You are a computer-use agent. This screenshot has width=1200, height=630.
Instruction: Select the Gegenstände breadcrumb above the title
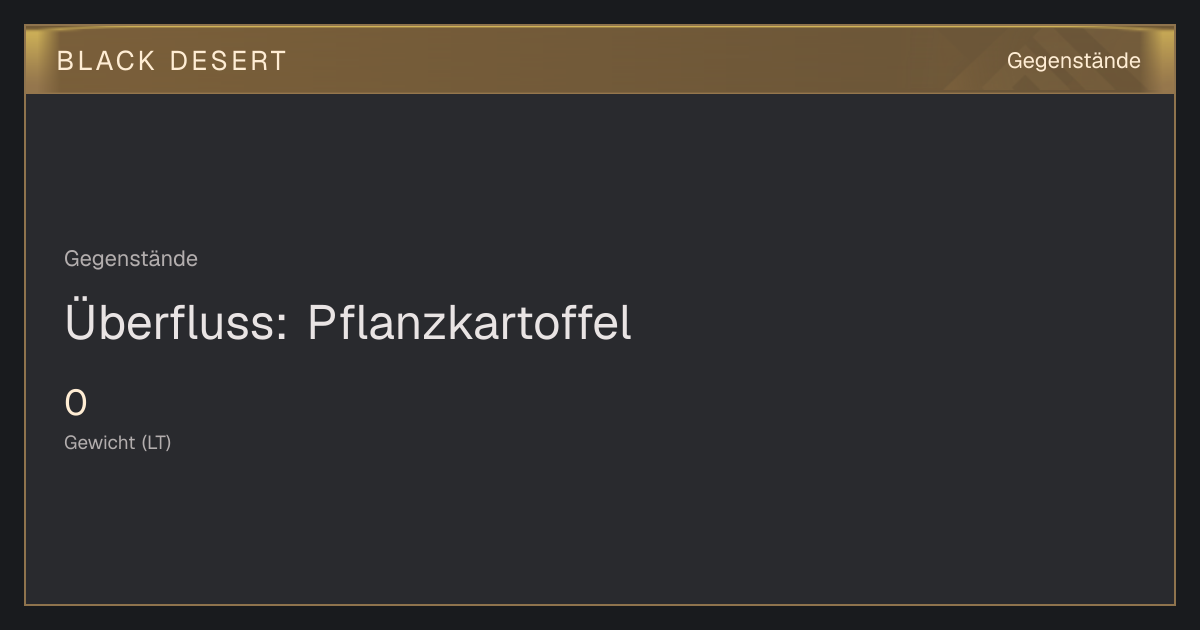(x=131, y=259)
